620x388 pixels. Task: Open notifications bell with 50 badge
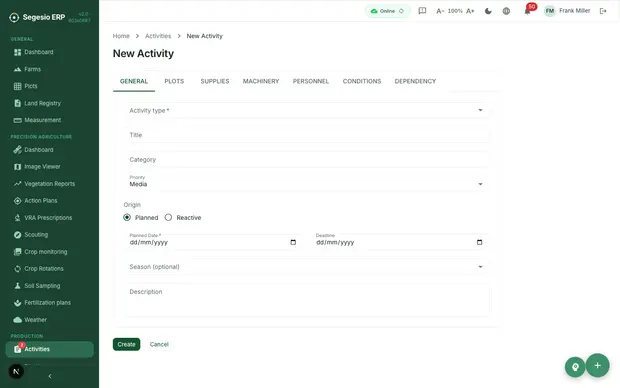[527, 11]
